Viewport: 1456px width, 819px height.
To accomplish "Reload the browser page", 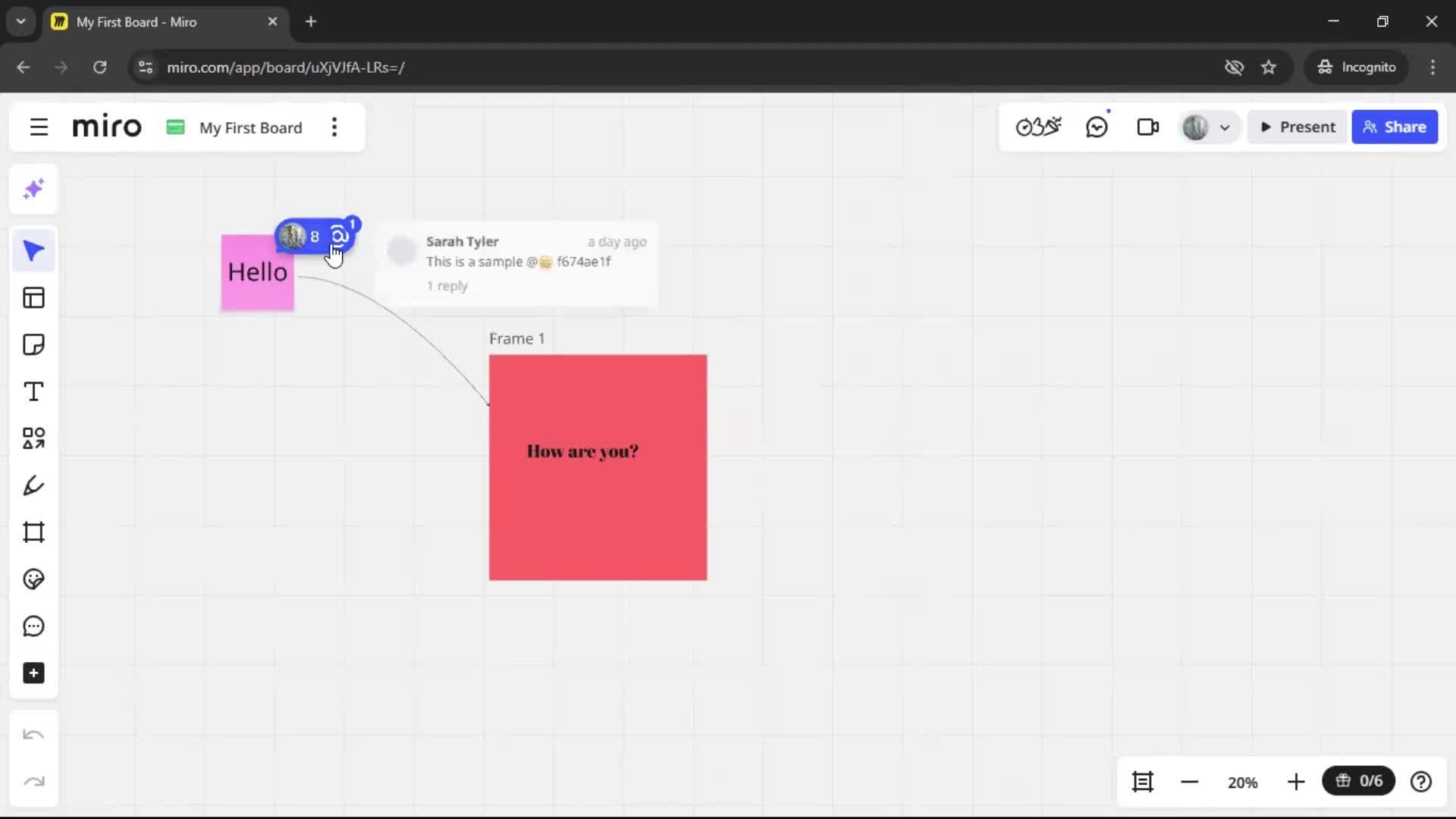I will pyautogui.click(x=99, y=67).
